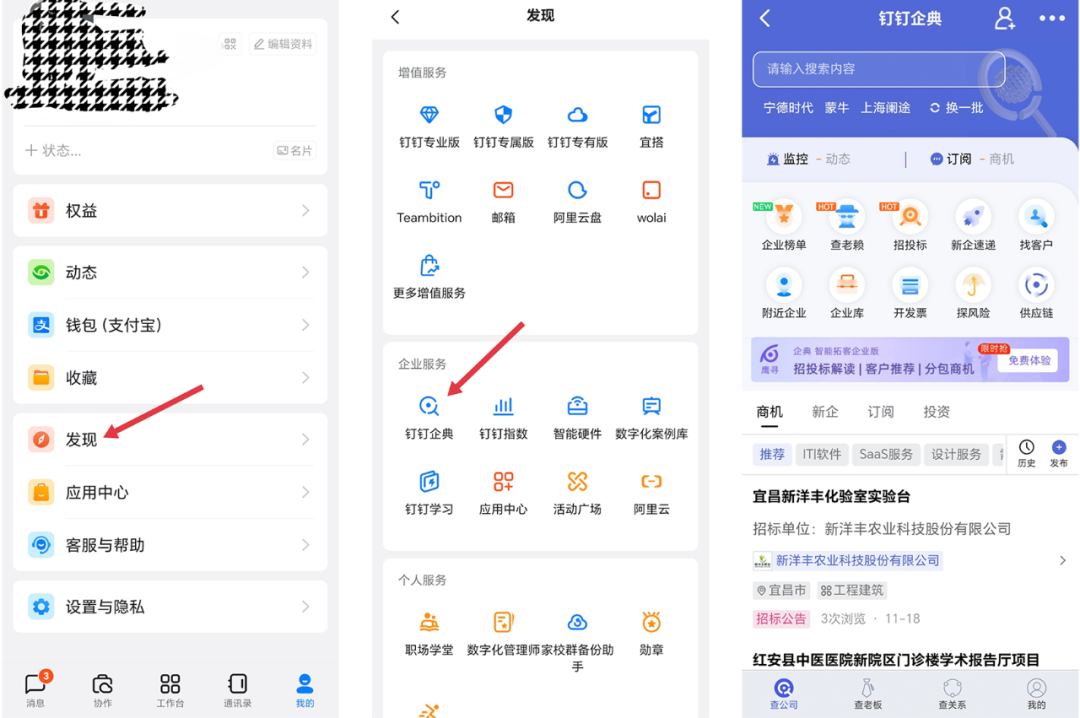Switch to 通讯录 bottom tab
This screenshot has height=718, width=1080.
pos(238,690)
